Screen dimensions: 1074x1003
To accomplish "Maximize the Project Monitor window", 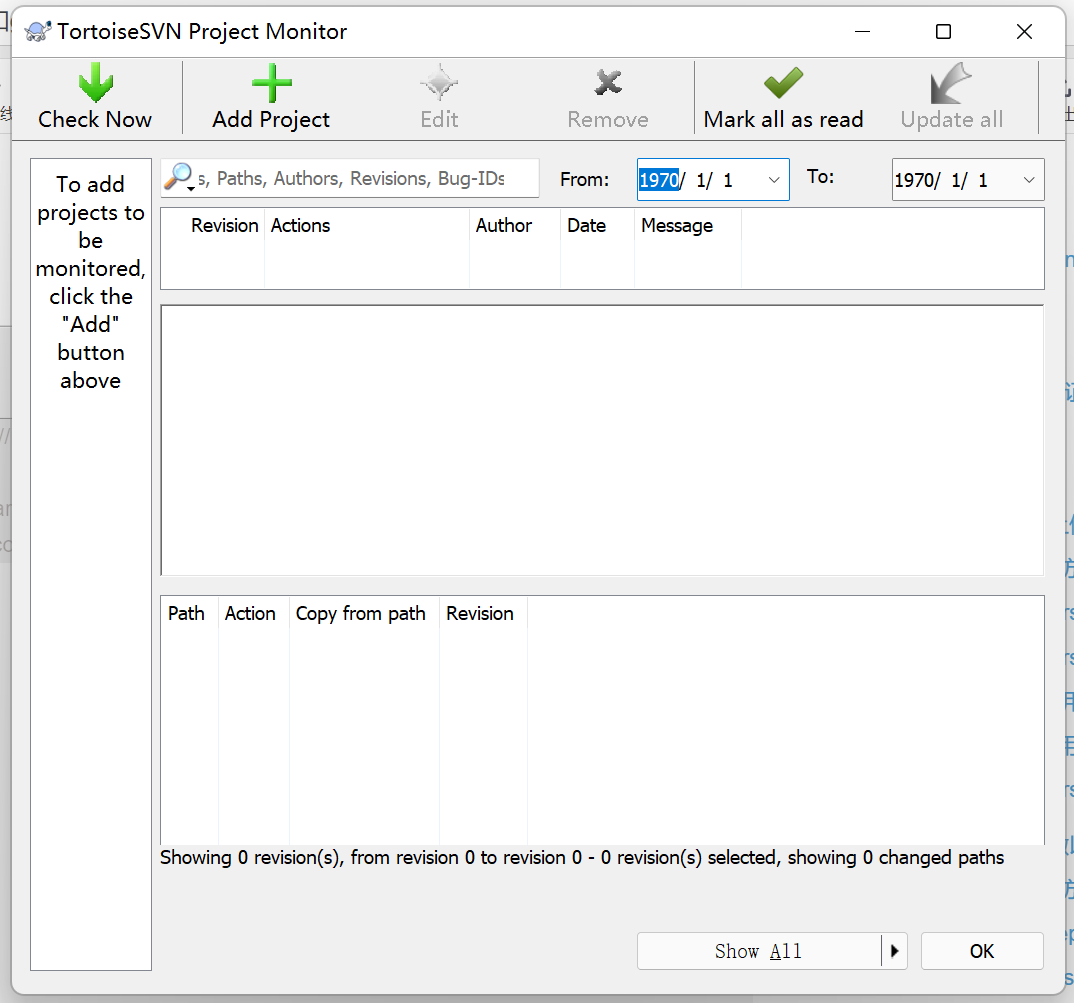I will pyautogui.click(x=943, y=32).
